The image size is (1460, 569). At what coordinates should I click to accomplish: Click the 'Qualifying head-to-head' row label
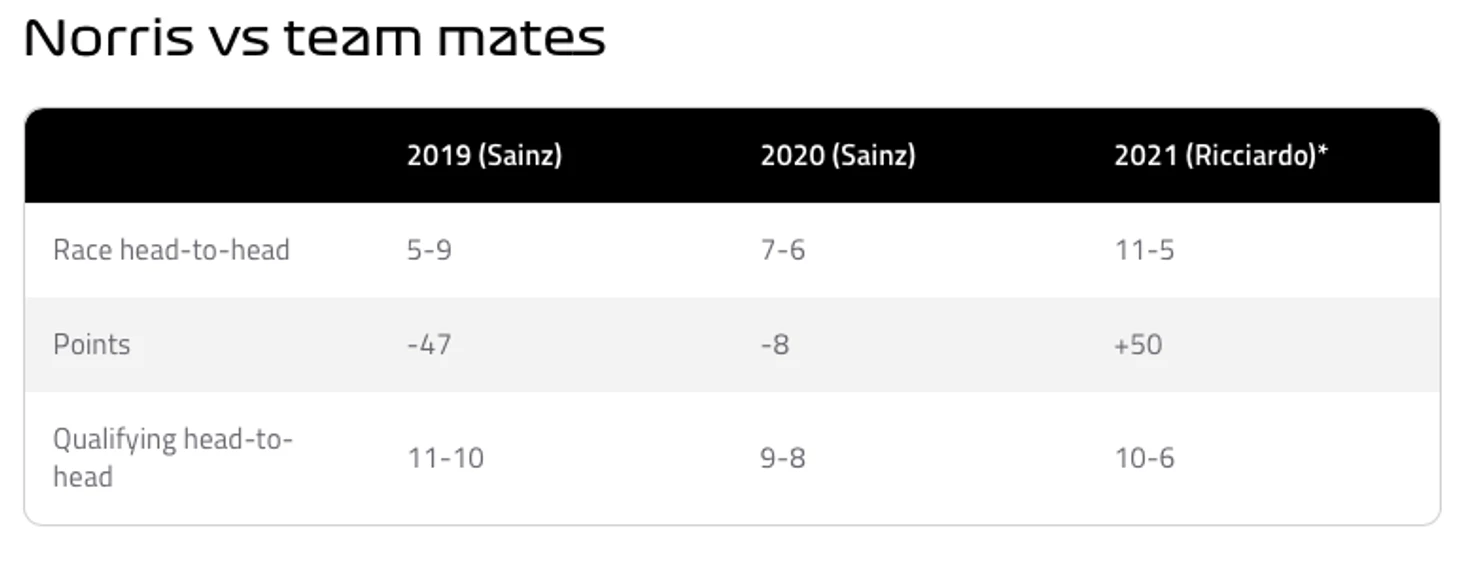[x=172, y=457]
